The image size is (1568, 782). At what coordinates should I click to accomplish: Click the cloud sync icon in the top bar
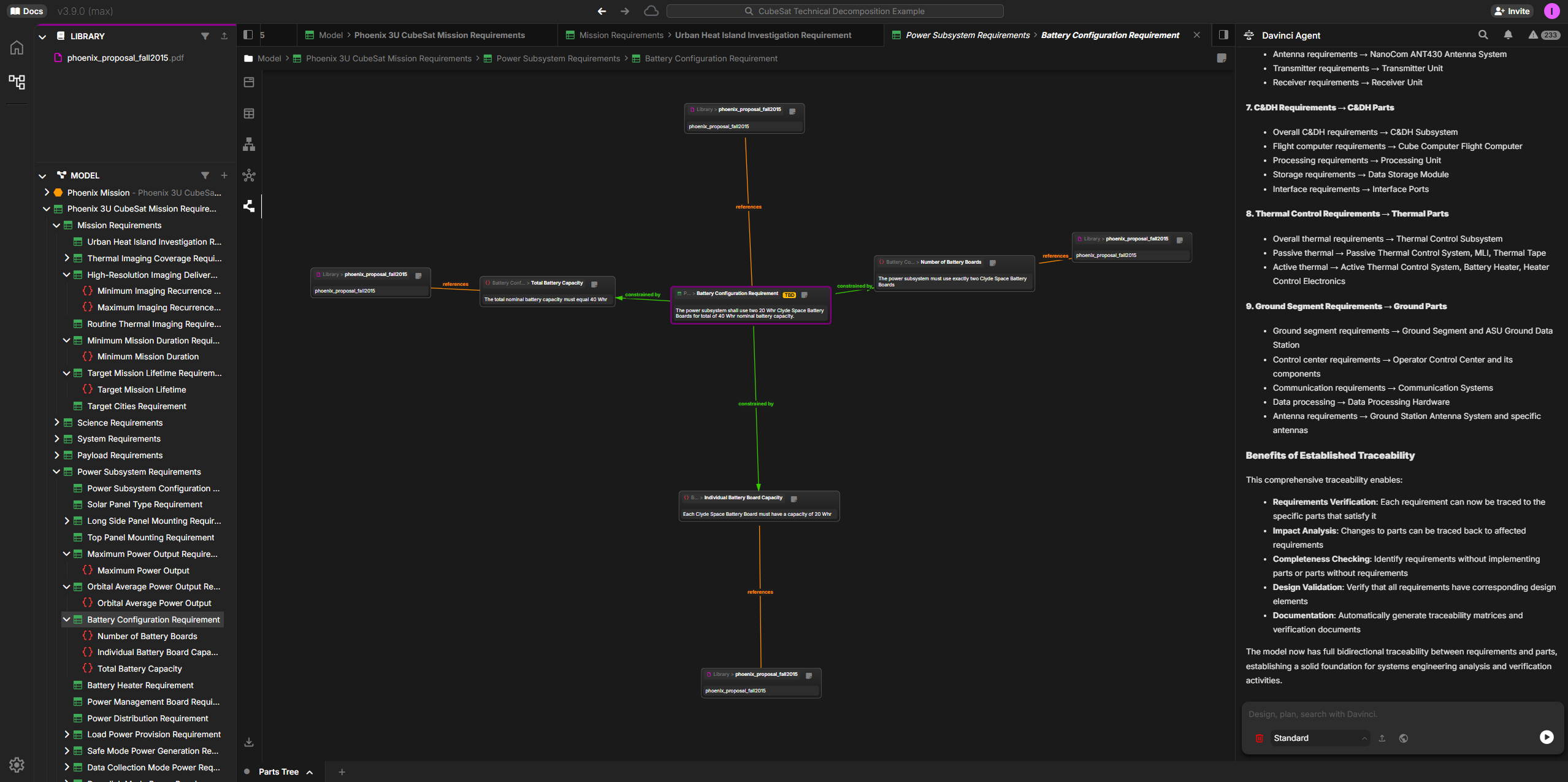click(x=651, y=10)
